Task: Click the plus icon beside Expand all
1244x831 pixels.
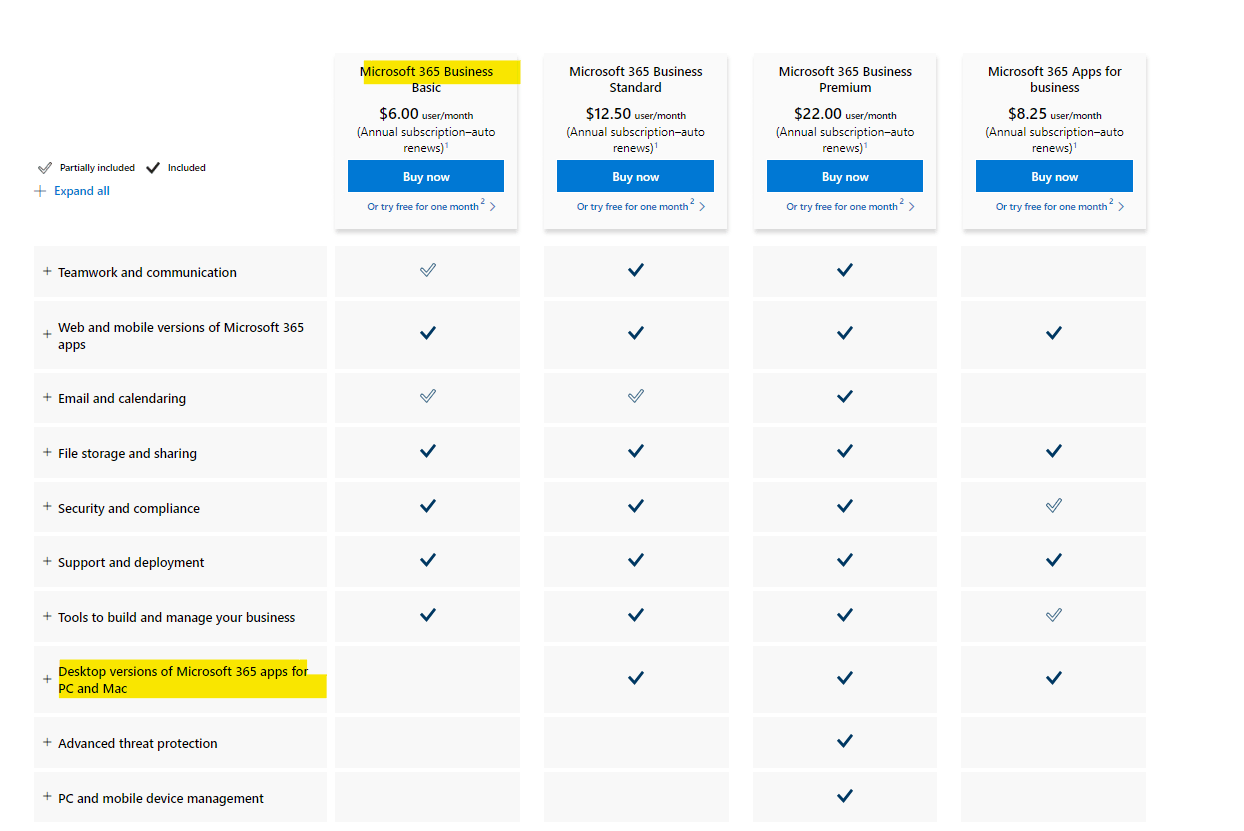Action: (40, 191)
